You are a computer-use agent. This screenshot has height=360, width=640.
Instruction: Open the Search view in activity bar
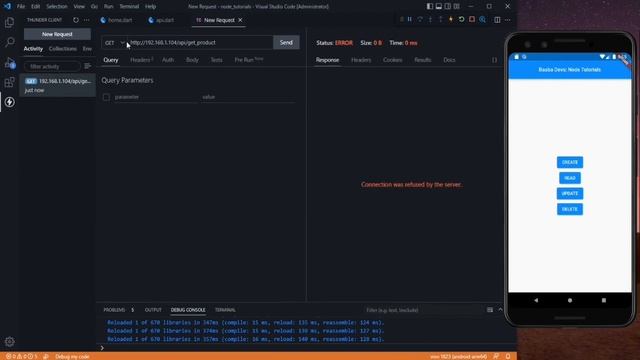point(9,42)
